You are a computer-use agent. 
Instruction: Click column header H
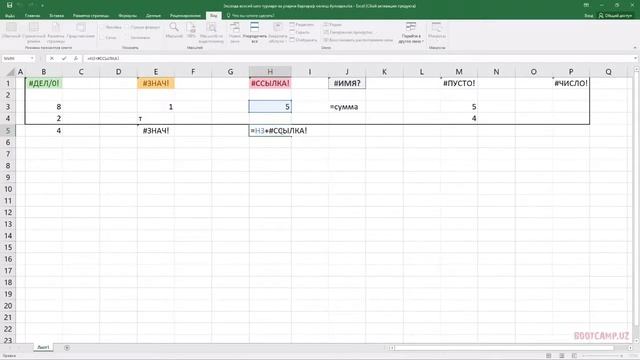coord(270,72)
